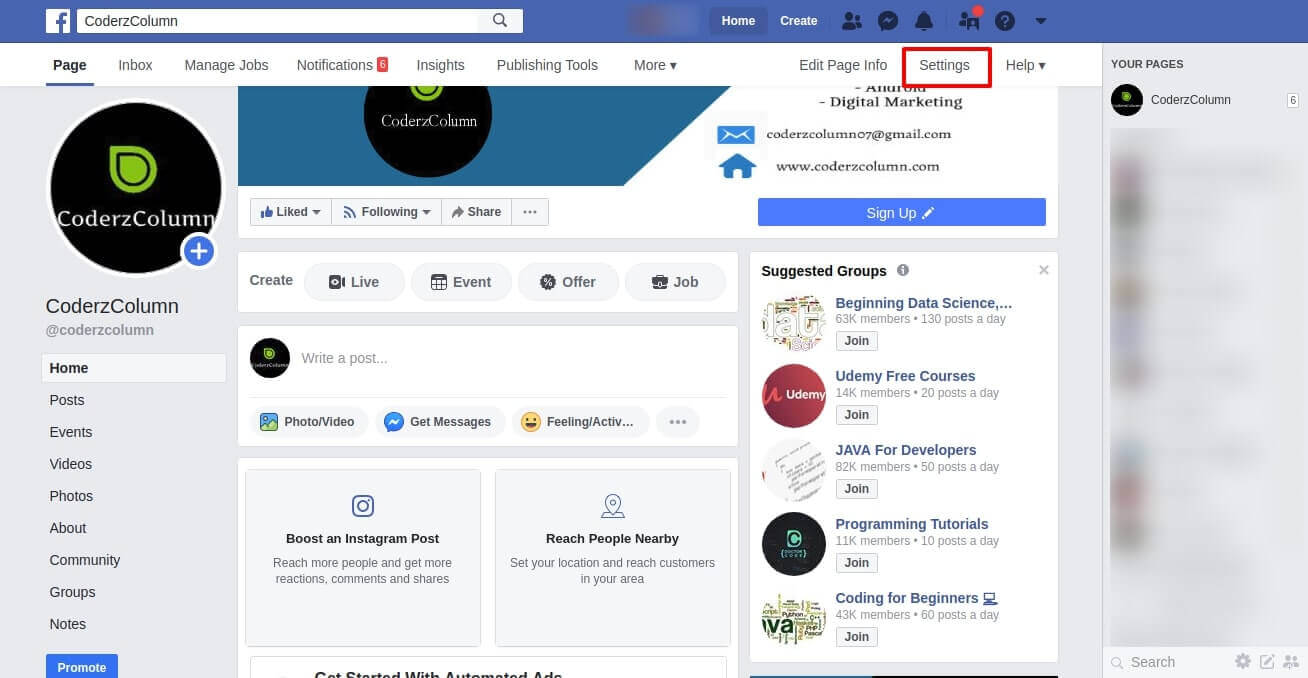
Task: Expand the More menu in page tabs
Action: point(655,65)
